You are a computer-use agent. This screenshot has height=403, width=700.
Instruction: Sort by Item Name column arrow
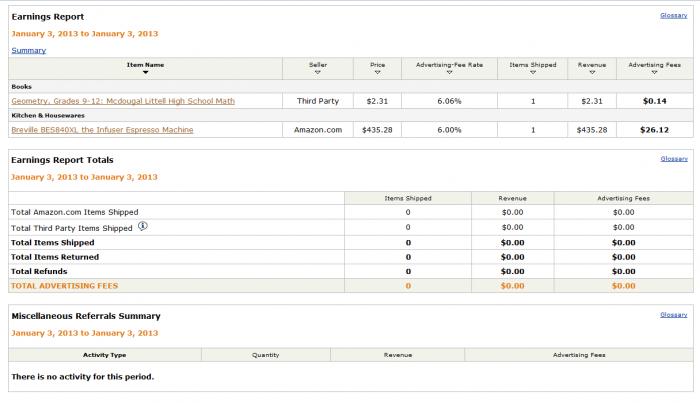(x=146, y=72)
